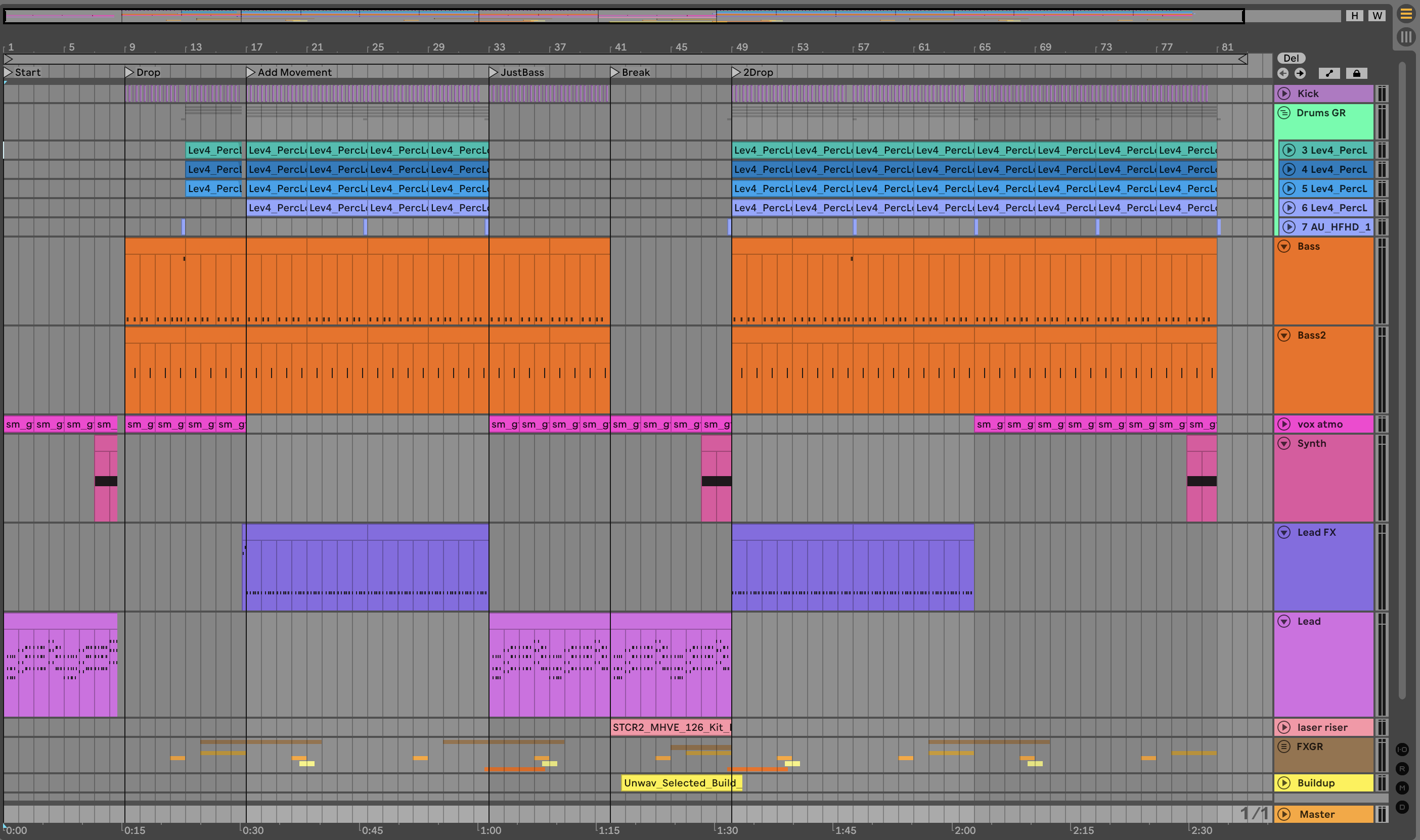The width and height of the screenshot is (1420, 840).
Task: Unfold the Kick track
Action: (x=1284, y=94)
